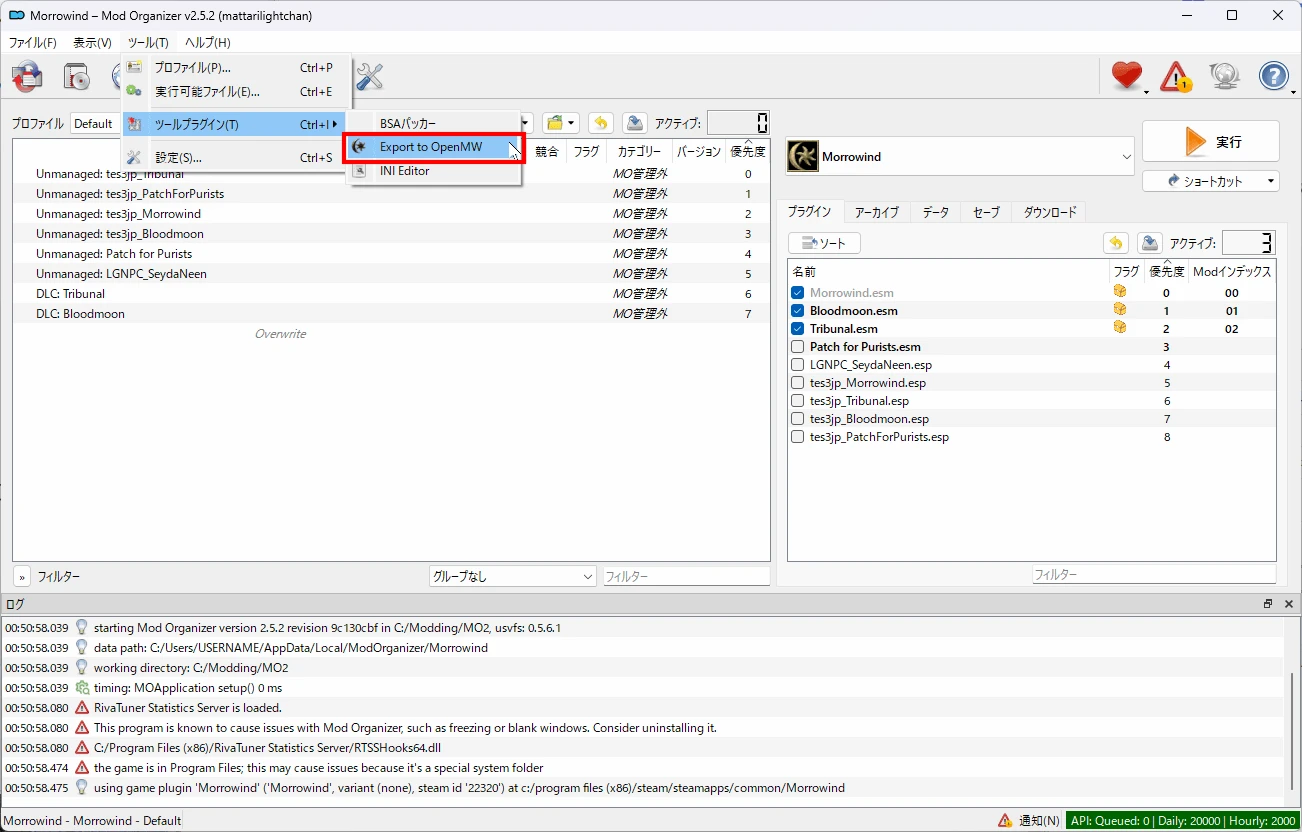Click the red heart endorse icon
The image size is (1302, 832).
tap(1126, 76)
